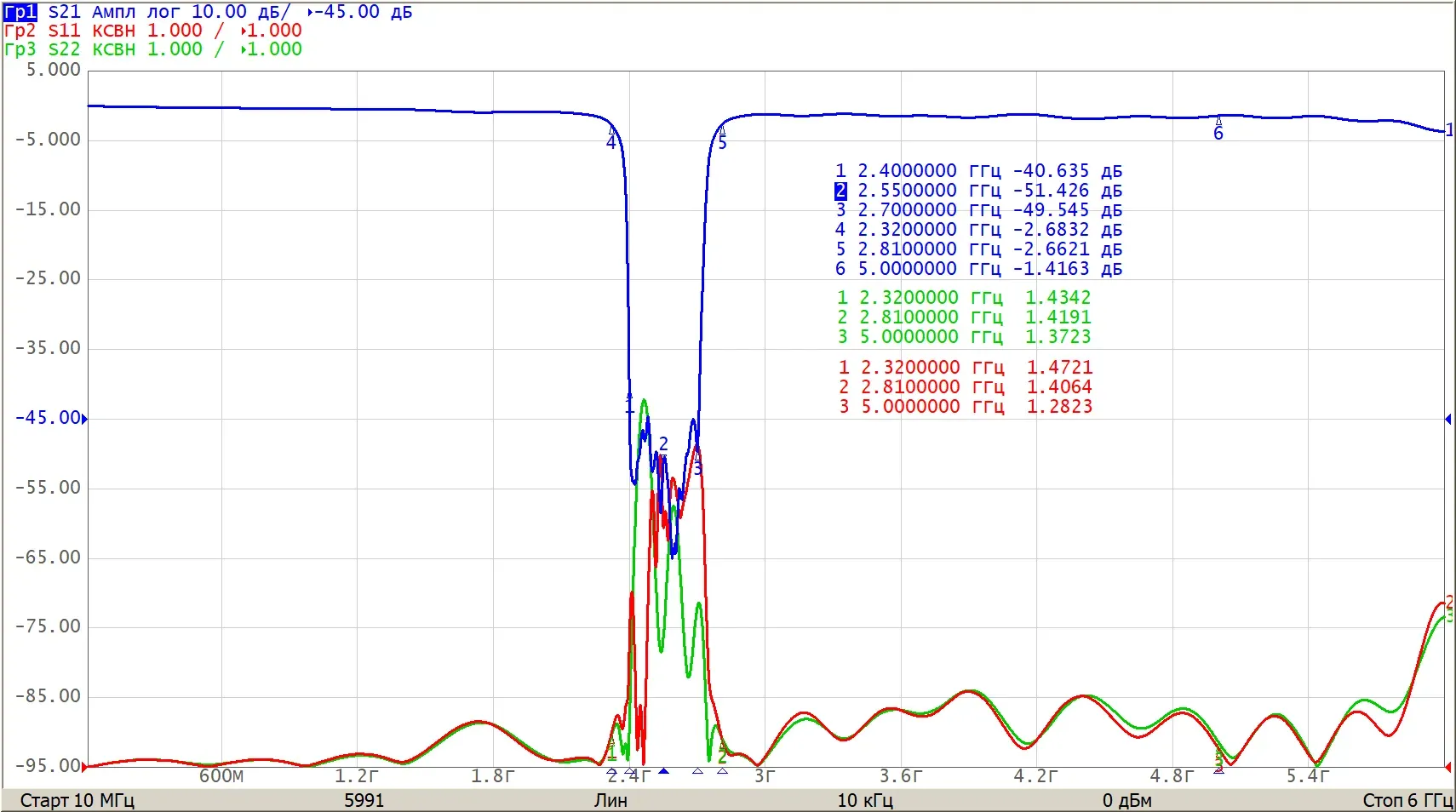Click blue marker 5 on S21 trace
The image size is (1456, 812).
[722, 138]
